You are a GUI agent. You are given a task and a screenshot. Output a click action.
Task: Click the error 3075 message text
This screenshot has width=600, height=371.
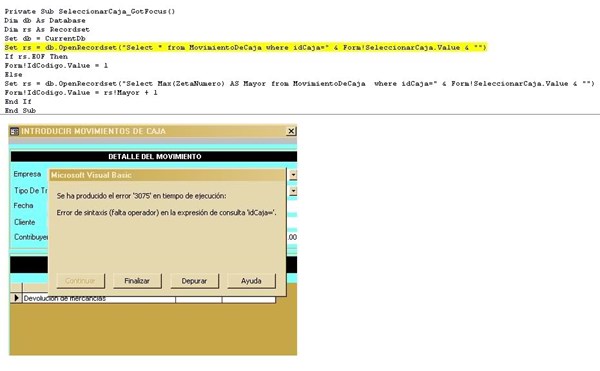(x=141, y=196)
